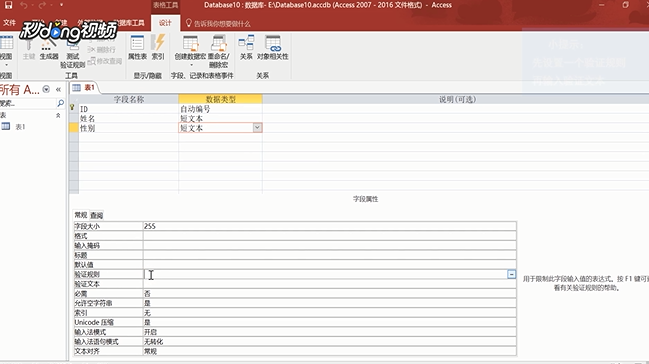The image size is (649, 364).
Task: Click the Undo arrow icon
Action: 24,5
